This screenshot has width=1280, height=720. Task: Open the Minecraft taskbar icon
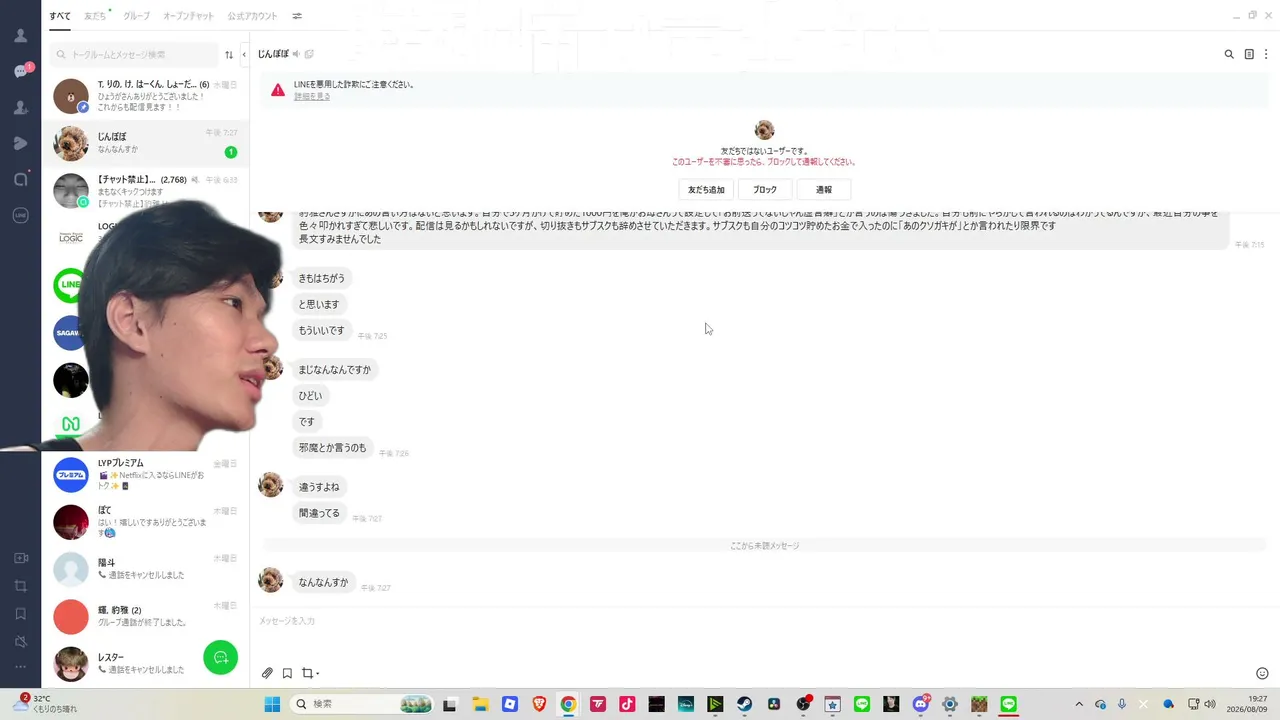[x=980, y=704]
